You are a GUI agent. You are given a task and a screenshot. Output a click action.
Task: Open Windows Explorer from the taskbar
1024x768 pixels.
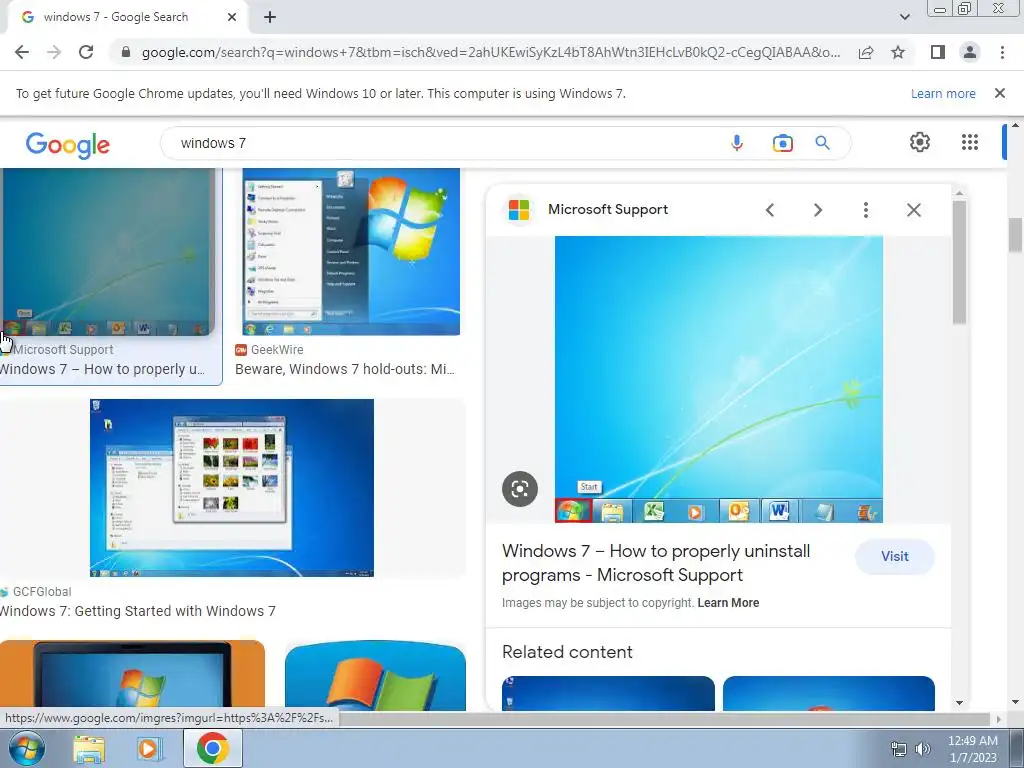(x=88, y=748)
